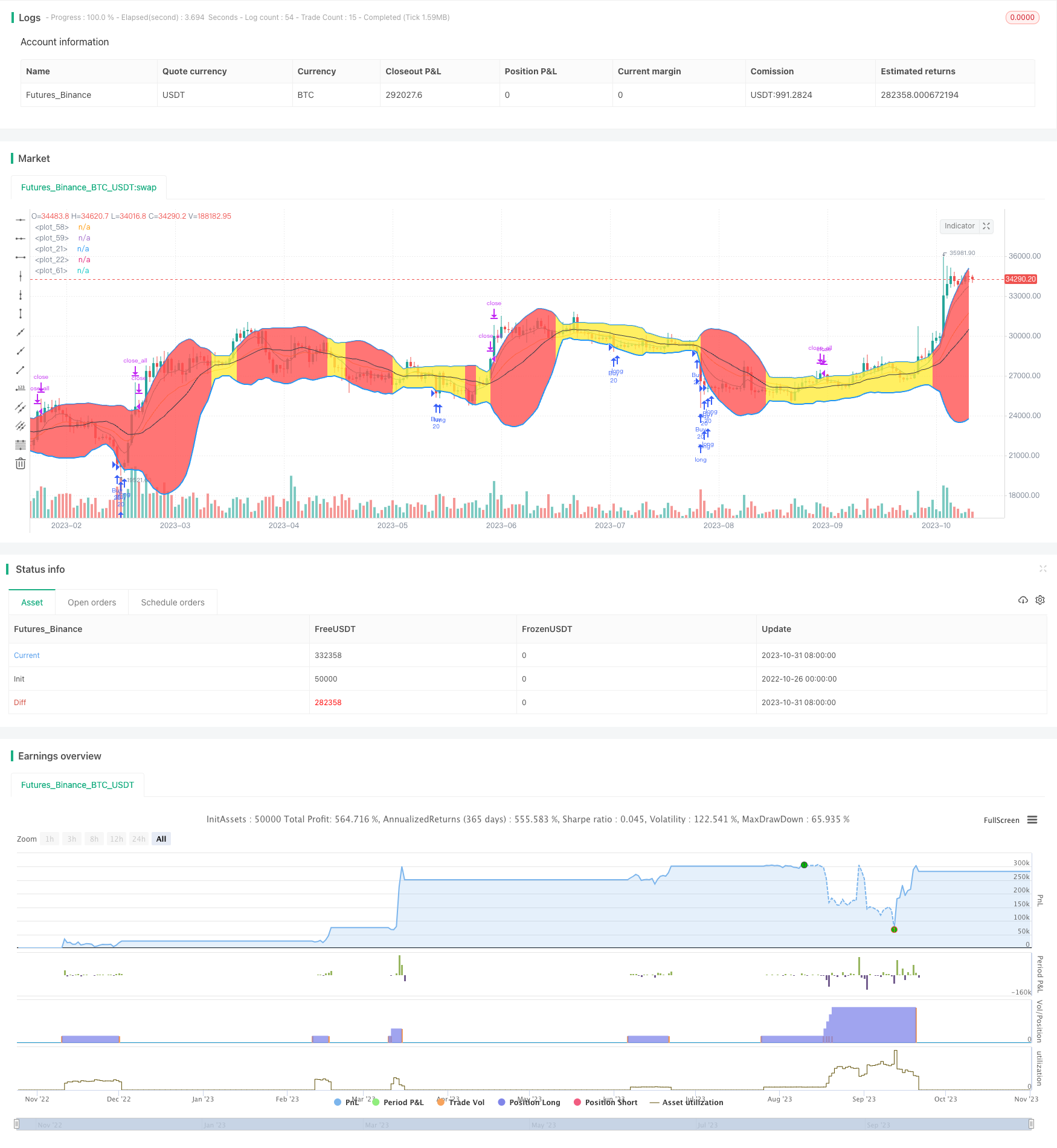The height and width of the screenshot is (1148, 1057).
Task: Select the horizontal segment drawing tool
Action: [21, 257]
